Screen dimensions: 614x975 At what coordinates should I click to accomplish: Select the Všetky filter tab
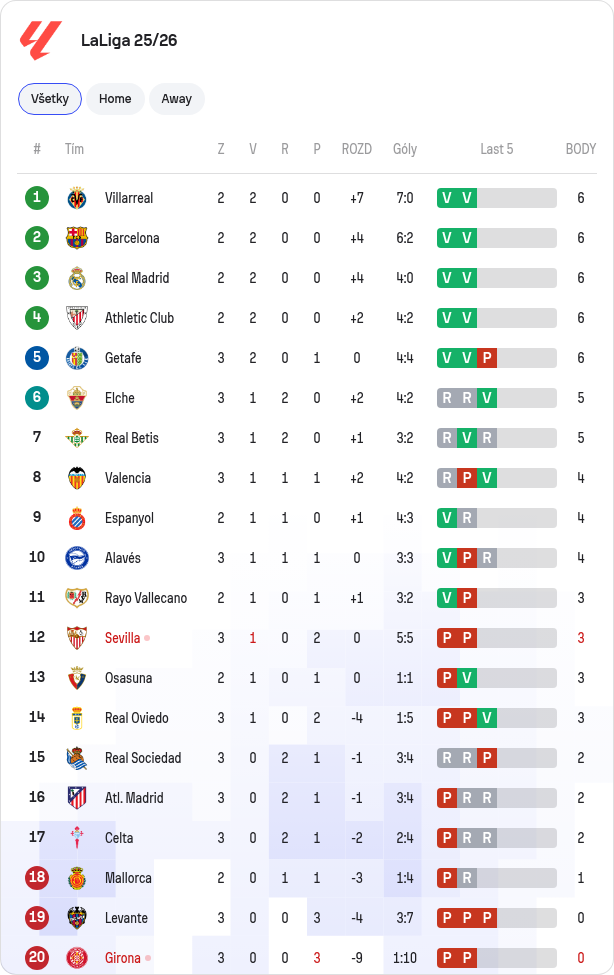pyautogui.click(x=50, y=99)
